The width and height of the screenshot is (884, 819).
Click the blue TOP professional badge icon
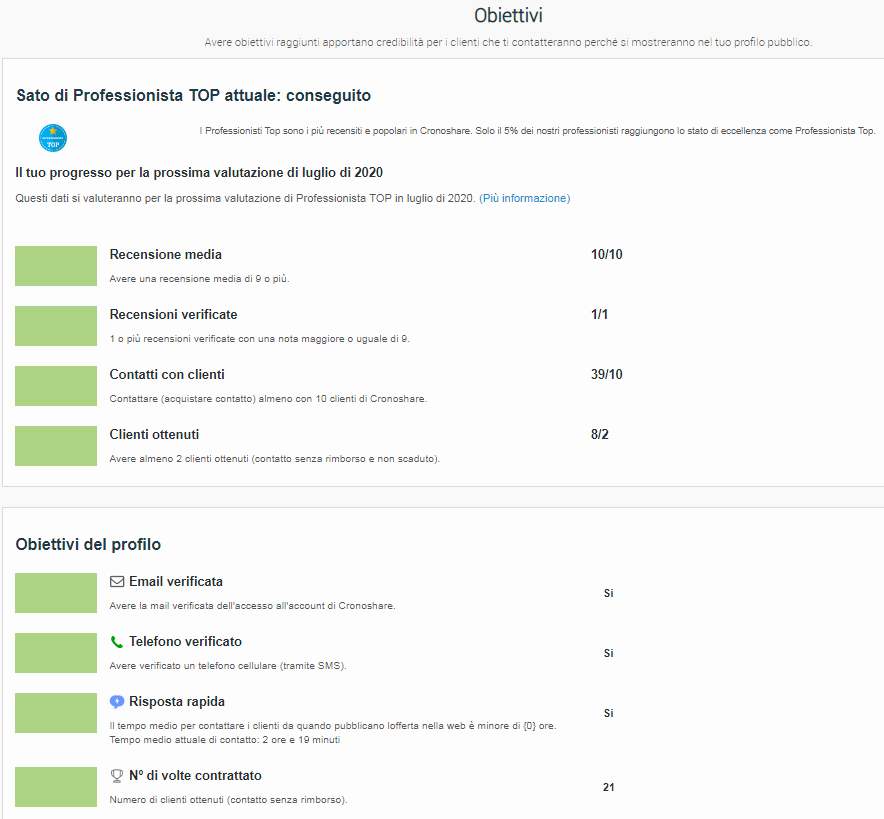[x=53, y=138]
